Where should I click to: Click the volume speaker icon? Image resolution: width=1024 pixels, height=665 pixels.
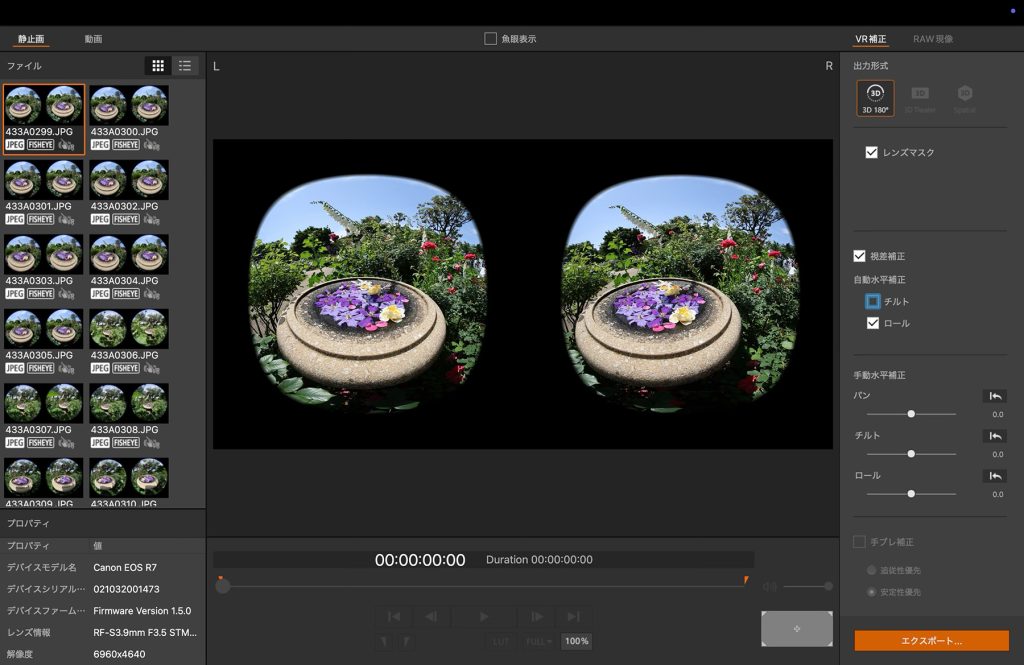click(x=769, y=587)
